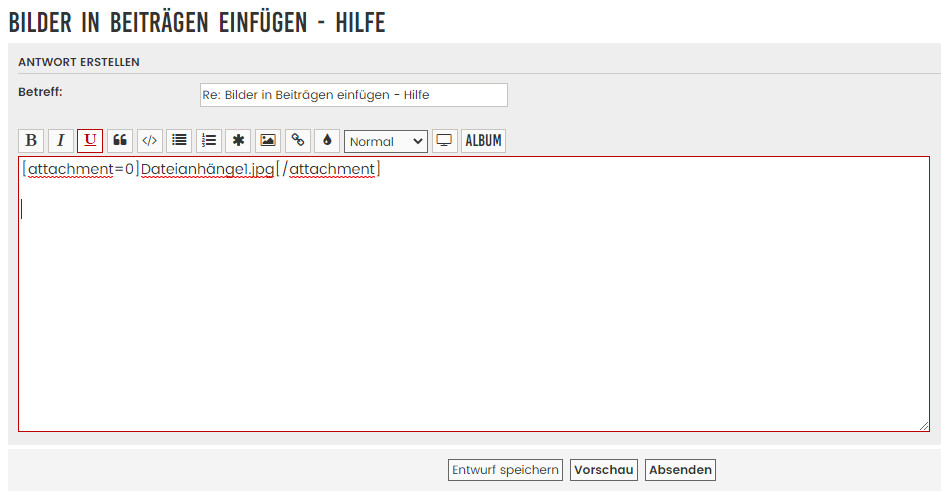The width and height of the screenshot is (941, 495).
Task: Insert an image tag
Action: coord(268,141)
